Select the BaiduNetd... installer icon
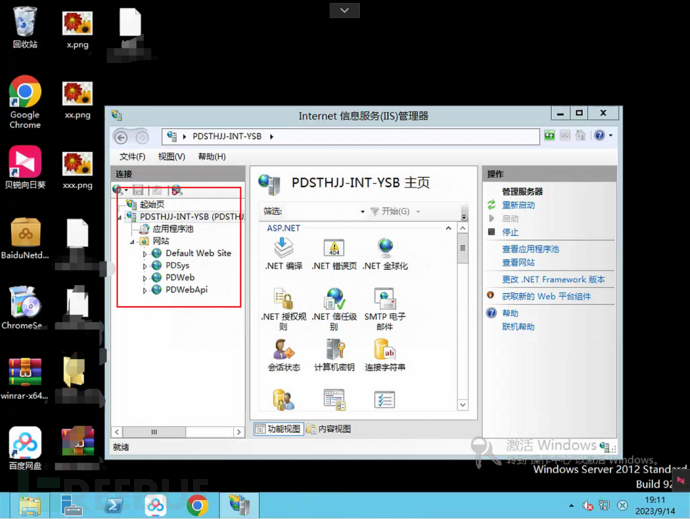The height and width of the screenshot is (519, 690). pyautogui.click(x=25, y=239)
